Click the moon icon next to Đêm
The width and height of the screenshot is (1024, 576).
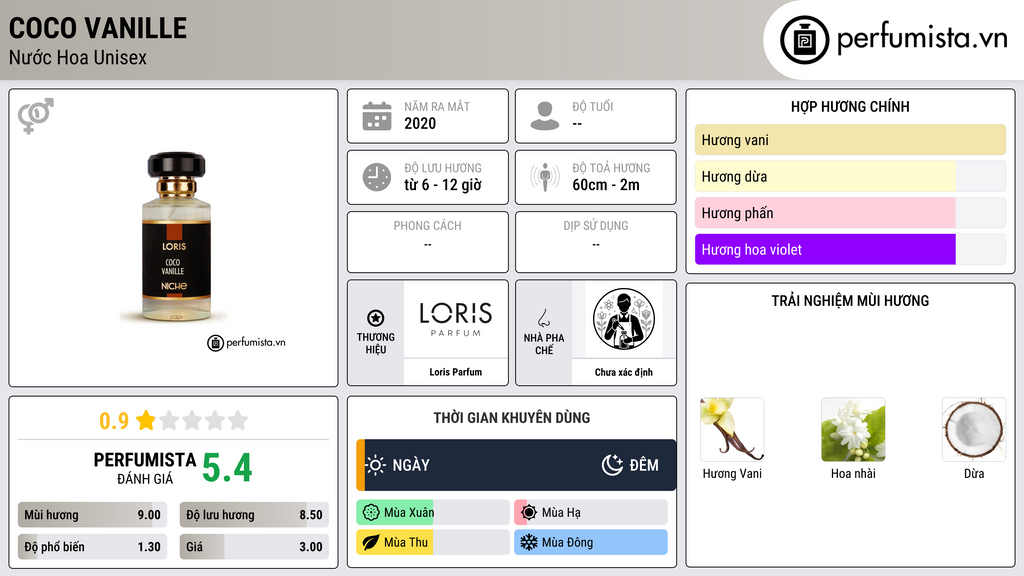pos(612,465)
